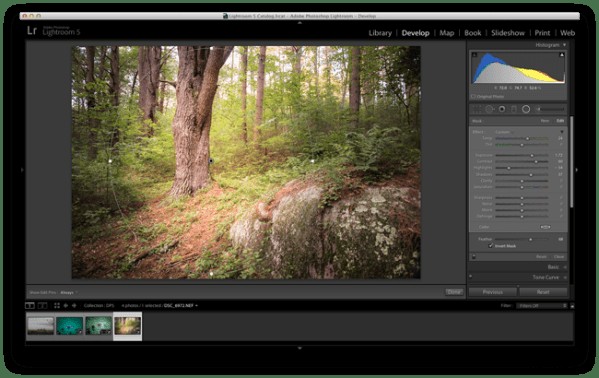This screenshot has height=378, width=599.
Task: Click main window display icon in filmstrip bar
Action: (30, 305)
